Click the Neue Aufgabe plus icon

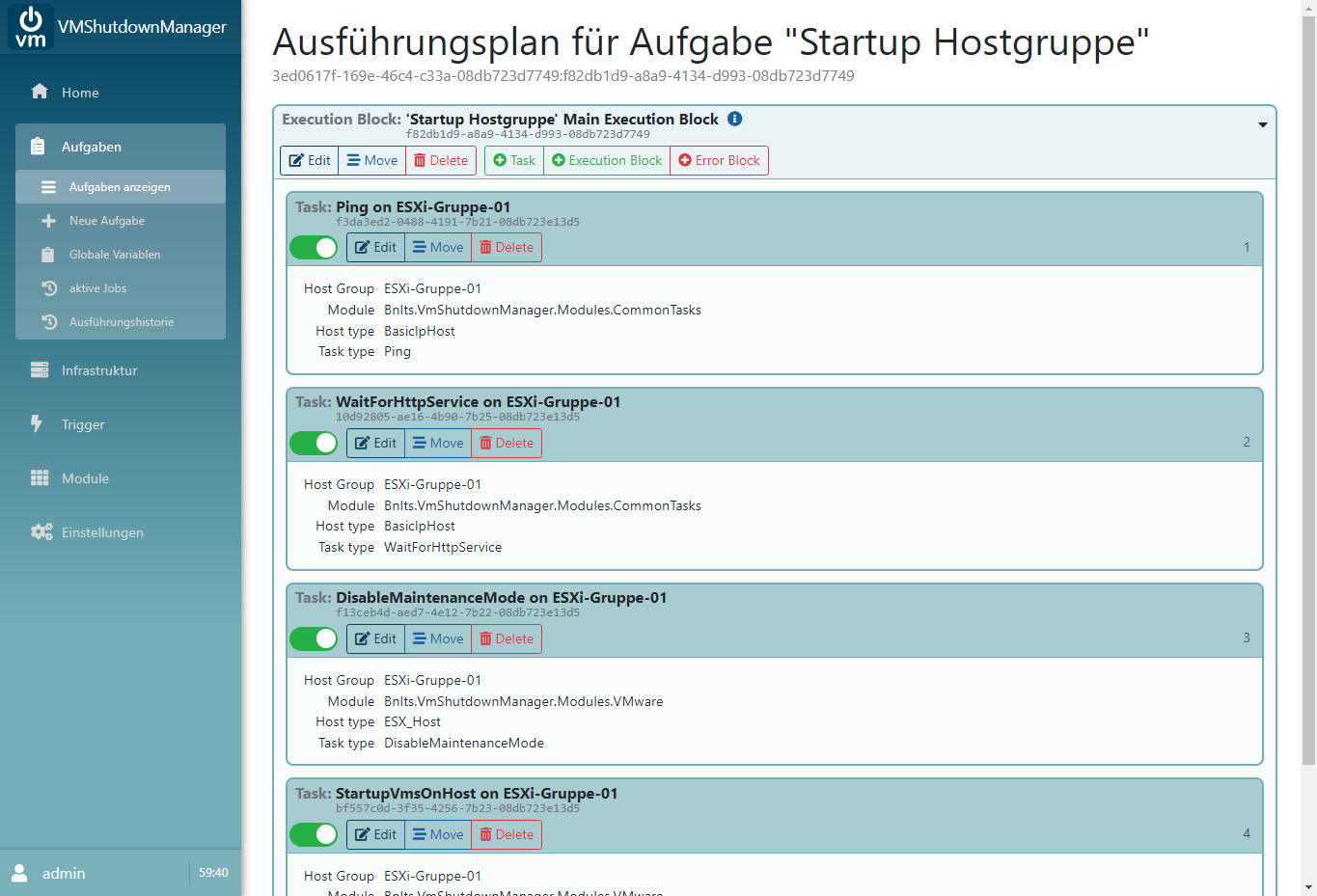48,221
